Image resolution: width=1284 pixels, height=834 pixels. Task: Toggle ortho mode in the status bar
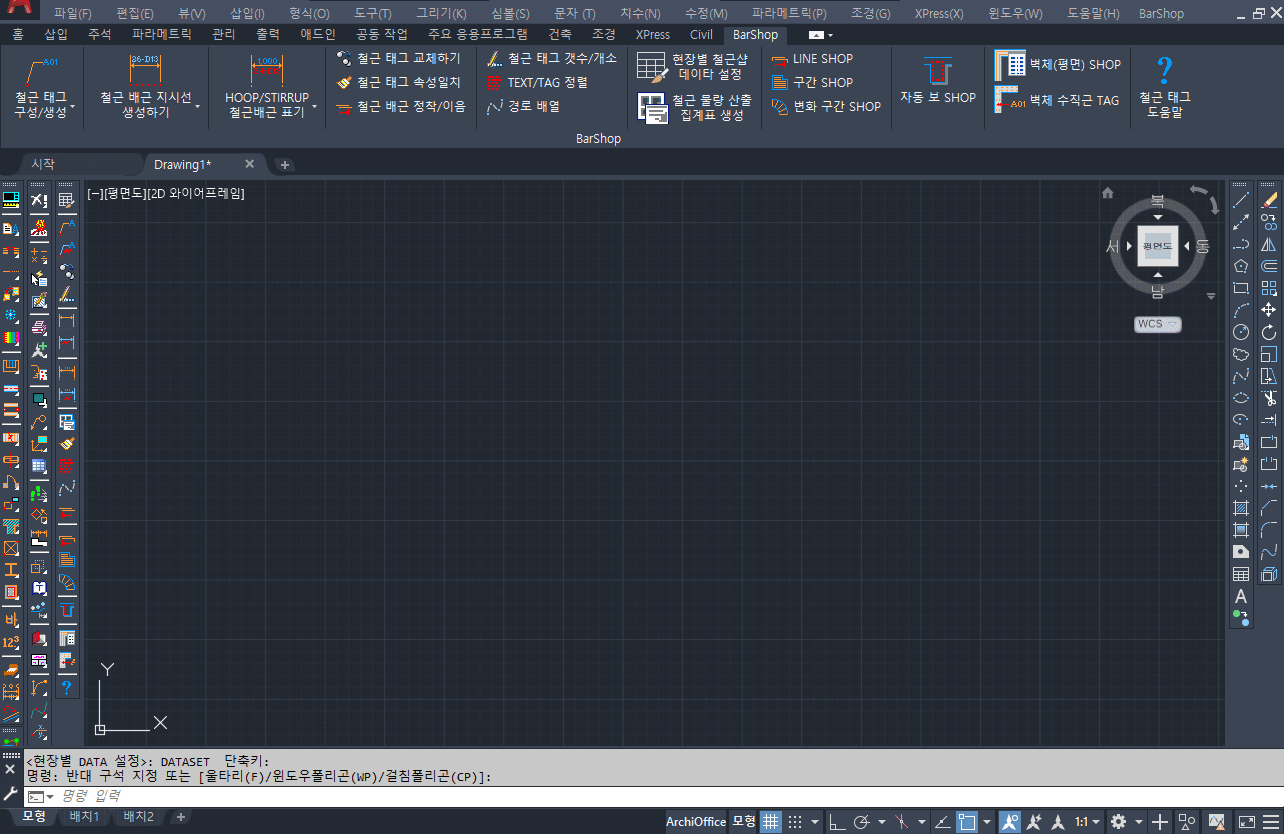pos(835,822)
